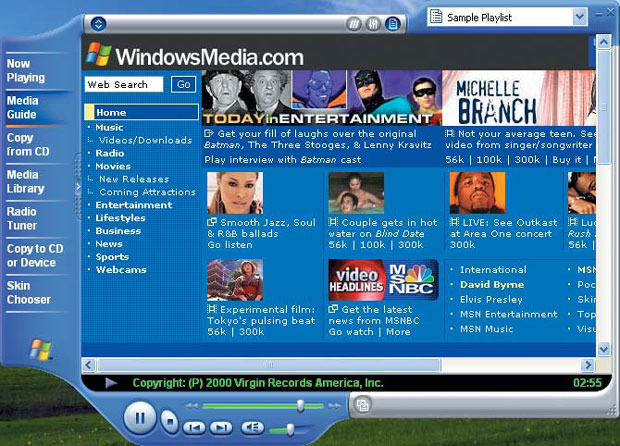Viewport: 620px width, 446px height.
Task: Open the Media Library tab
Action: (25, 181)
